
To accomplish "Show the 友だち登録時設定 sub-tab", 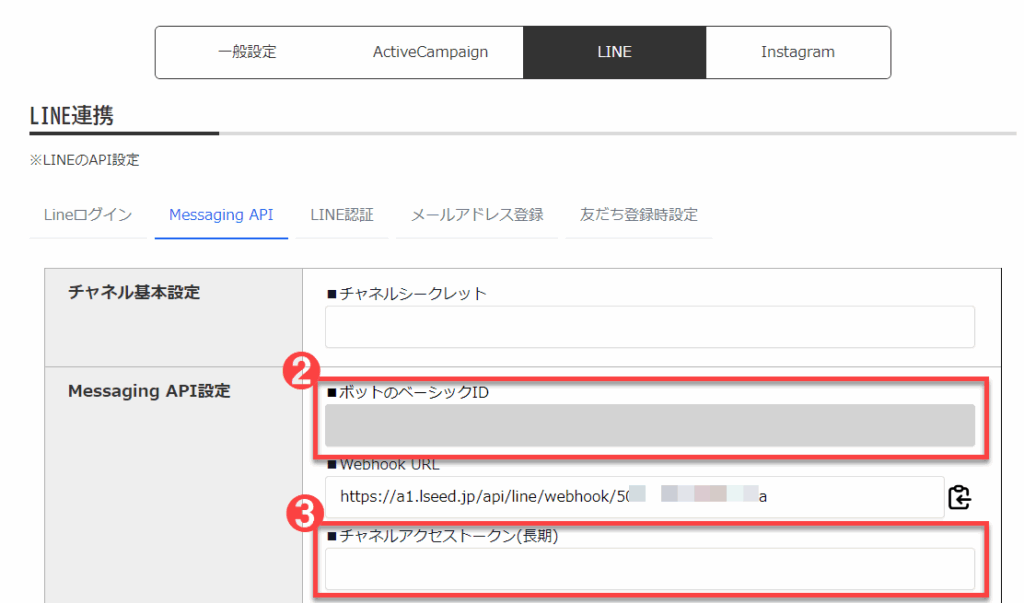I will (x=638, y=215).
